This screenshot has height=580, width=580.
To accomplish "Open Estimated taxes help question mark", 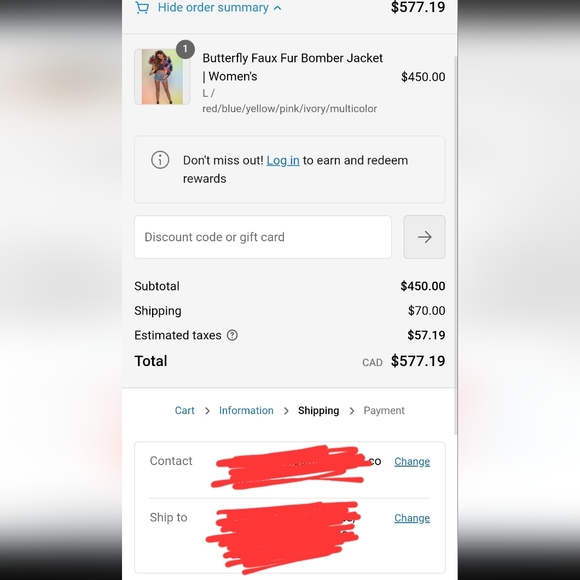I will (232, 335).
